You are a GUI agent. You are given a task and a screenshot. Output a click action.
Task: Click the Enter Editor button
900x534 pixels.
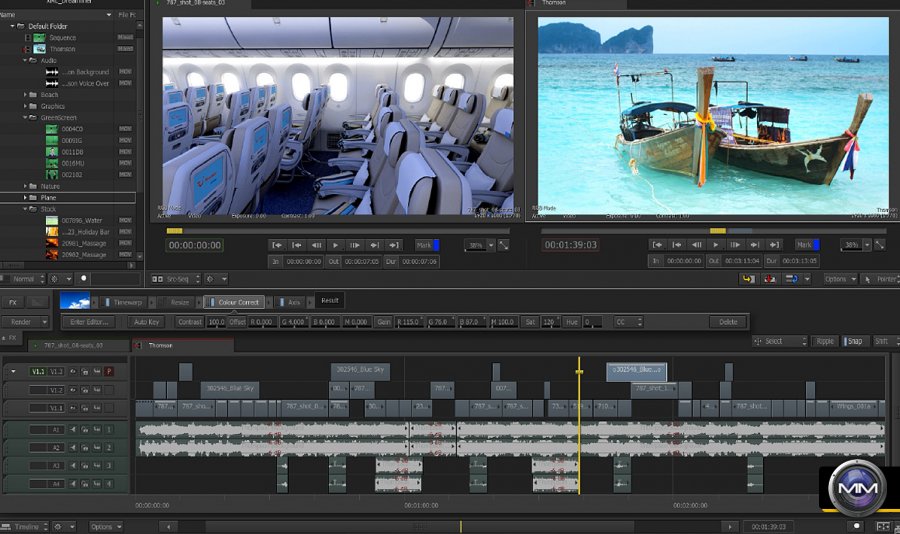pos(91,322)
